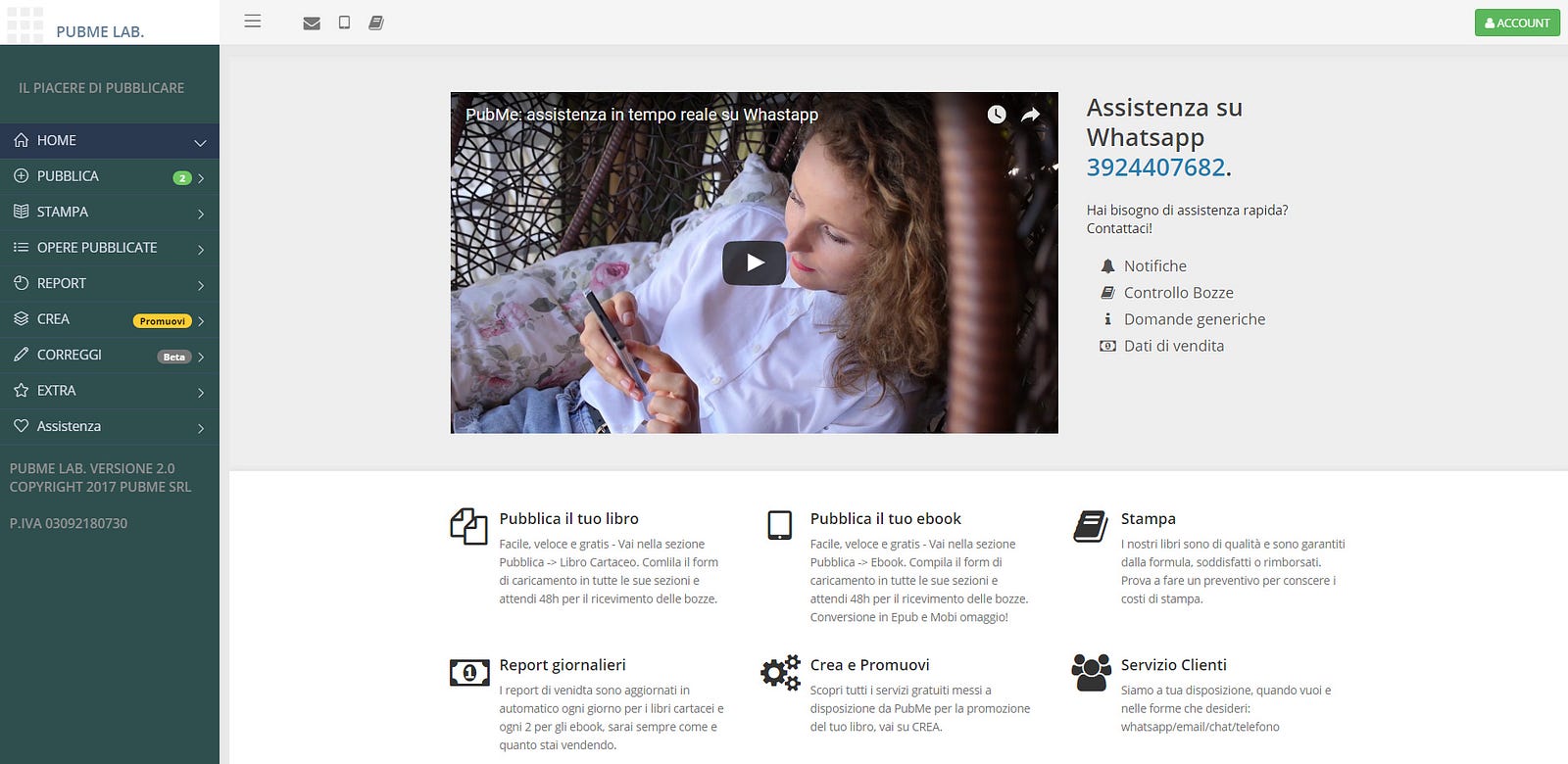The height and width of the screenshot is (764, 1568).
Task: Click the bell icon next to Notifiche
Action: coord(1107,266)
